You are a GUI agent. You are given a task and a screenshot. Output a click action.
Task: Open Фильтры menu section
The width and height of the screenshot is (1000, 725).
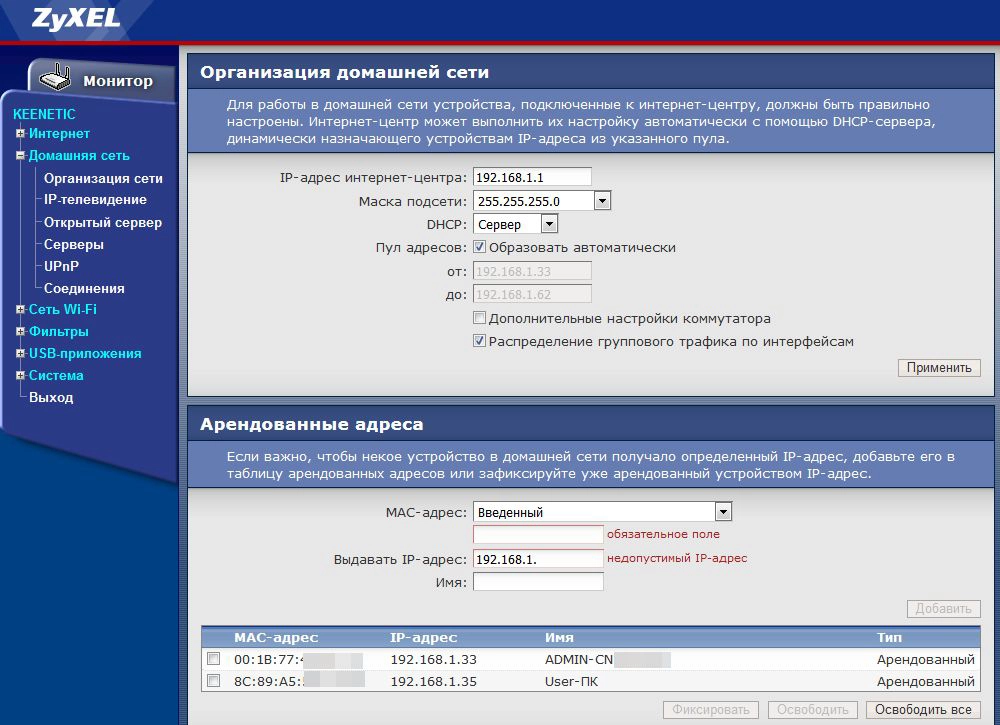(59, 332)
